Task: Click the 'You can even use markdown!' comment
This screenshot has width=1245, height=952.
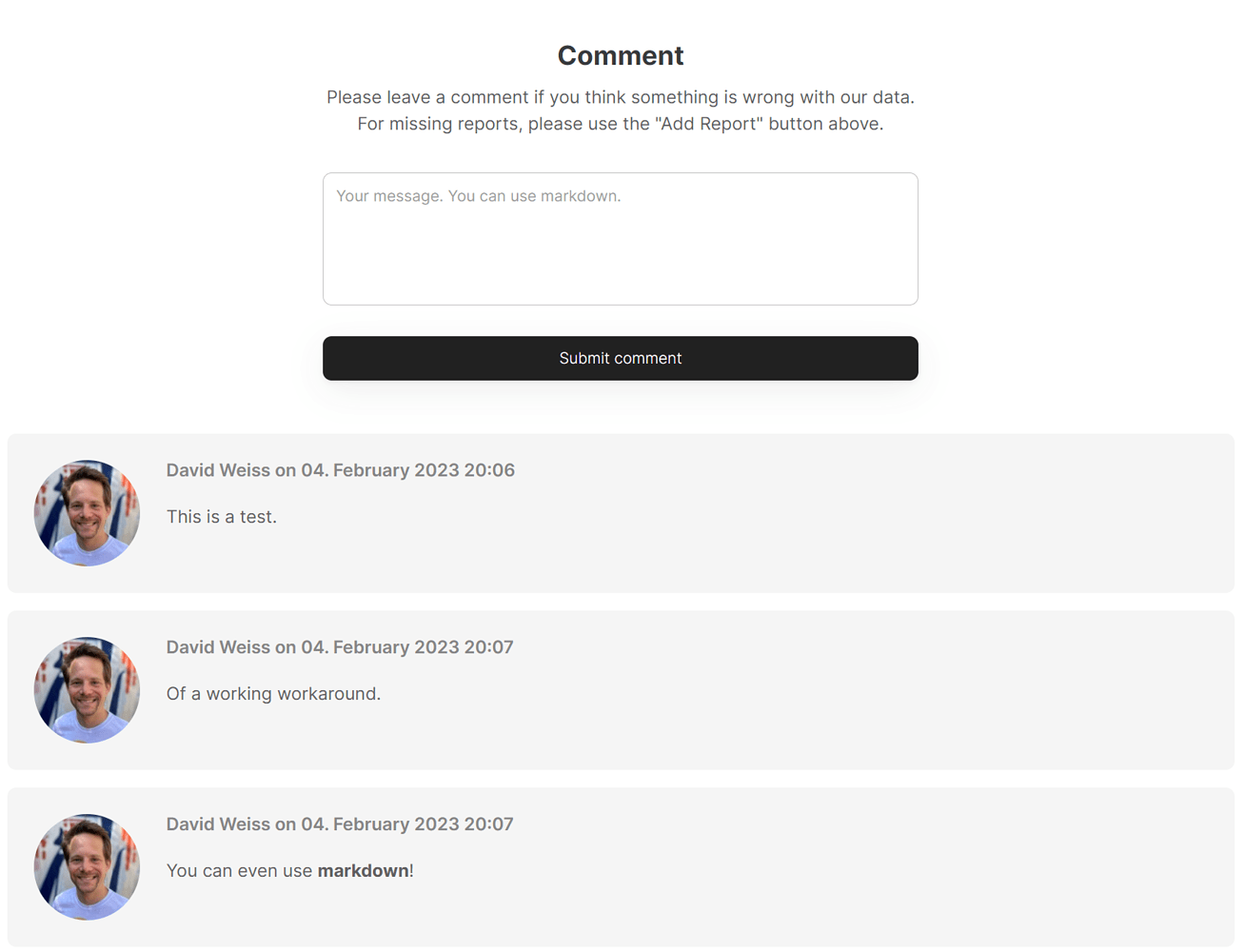Action: (x=289, y=870)
